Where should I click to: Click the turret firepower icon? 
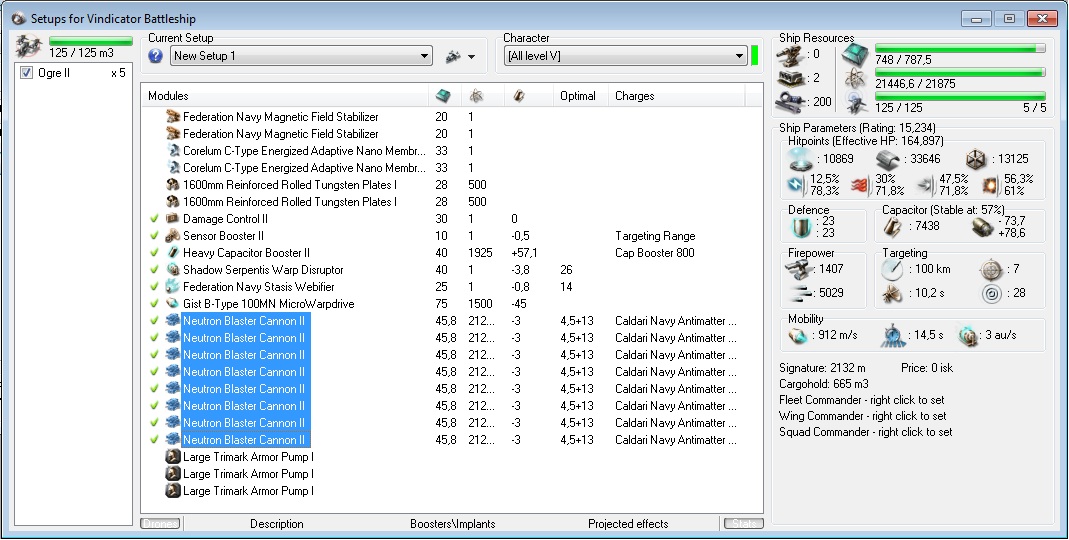click(x=800, y=269)
